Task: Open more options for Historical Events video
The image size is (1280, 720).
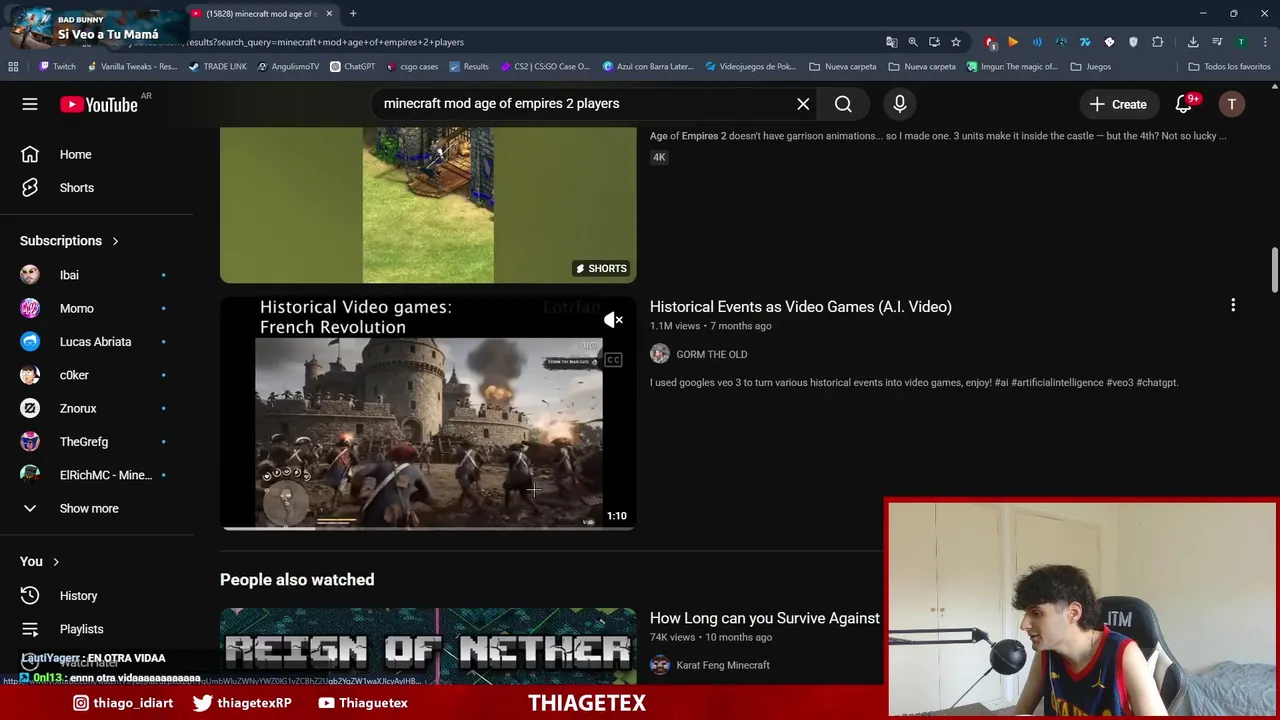Action: tap(1233, 305)
